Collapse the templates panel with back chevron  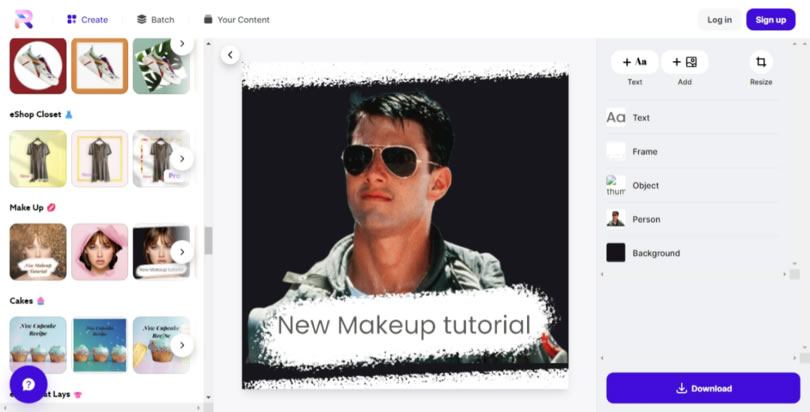pyautogui.click(x=230, y=55)
